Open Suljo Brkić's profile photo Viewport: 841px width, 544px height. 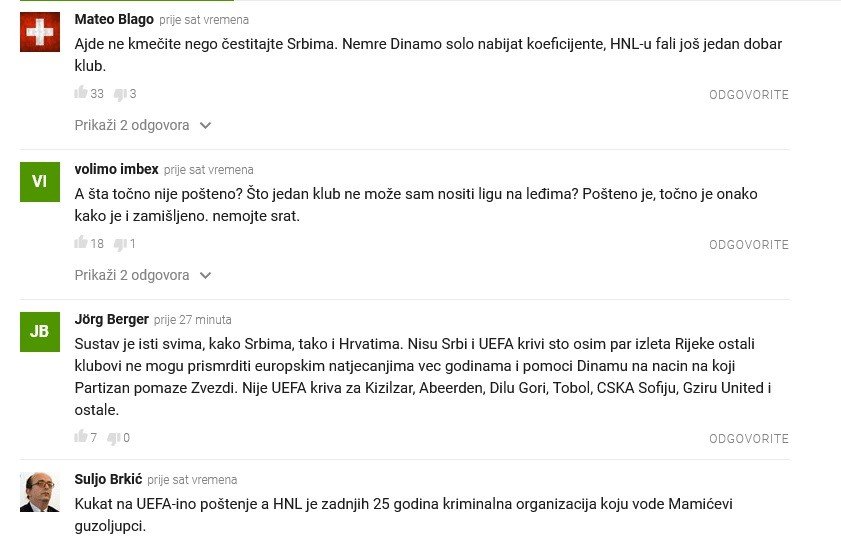(x=40, y=491)
